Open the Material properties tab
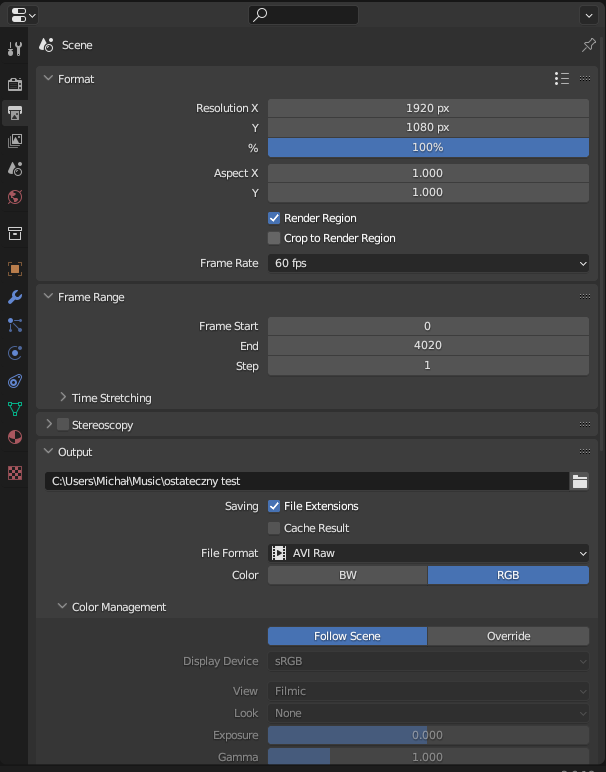606x772 pixels. tap(15, 437)
